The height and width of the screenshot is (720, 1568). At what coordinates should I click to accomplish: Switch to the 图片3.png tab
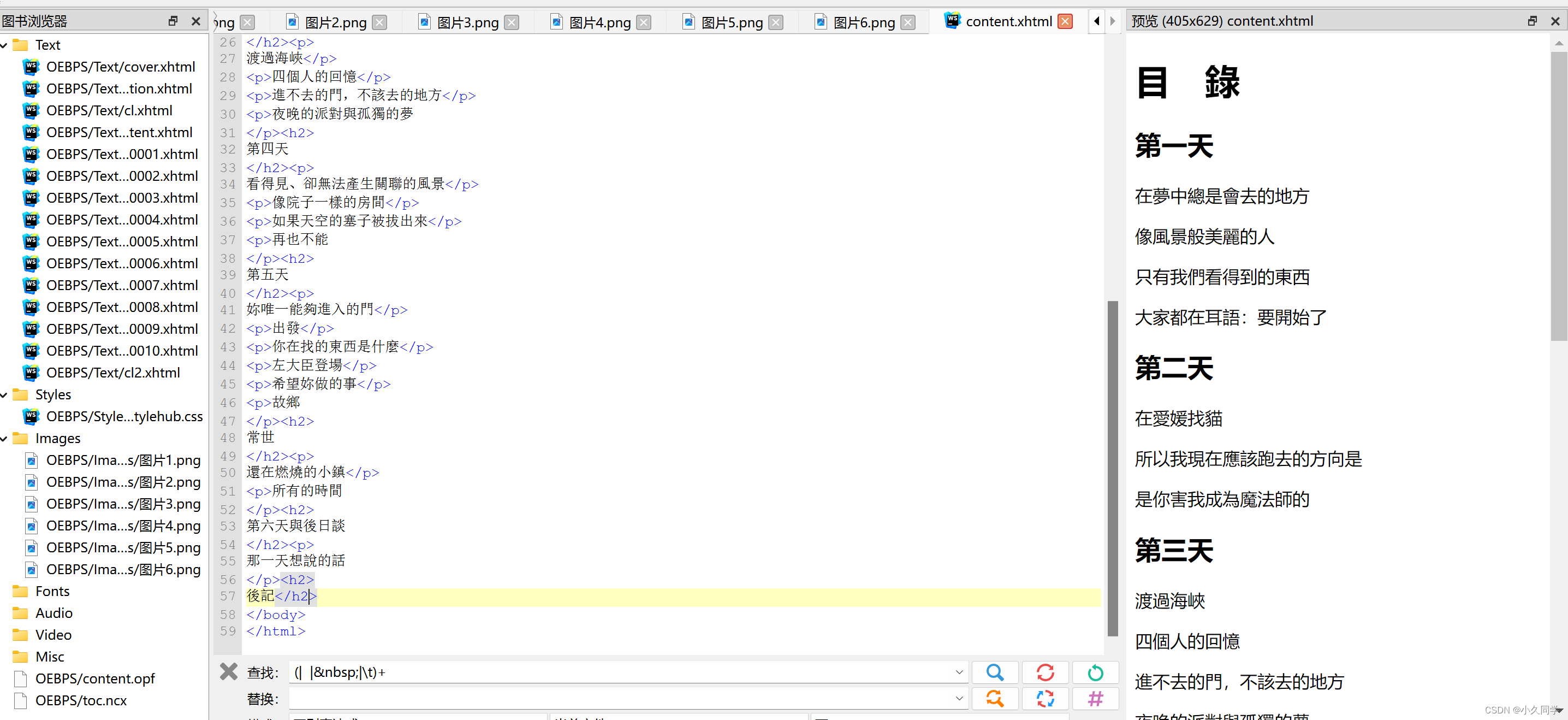click(x=467, y=22)
